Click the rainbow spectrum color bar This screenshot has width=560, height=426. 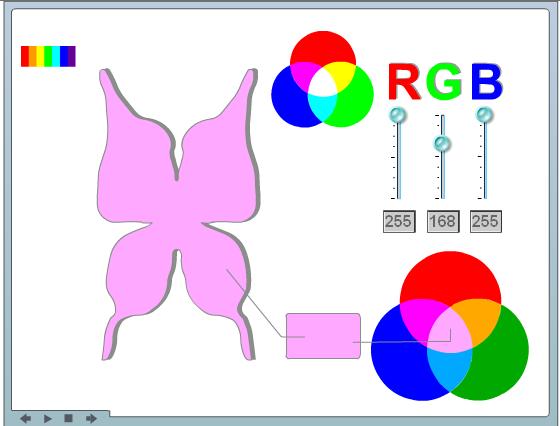[x=48, y=56]
